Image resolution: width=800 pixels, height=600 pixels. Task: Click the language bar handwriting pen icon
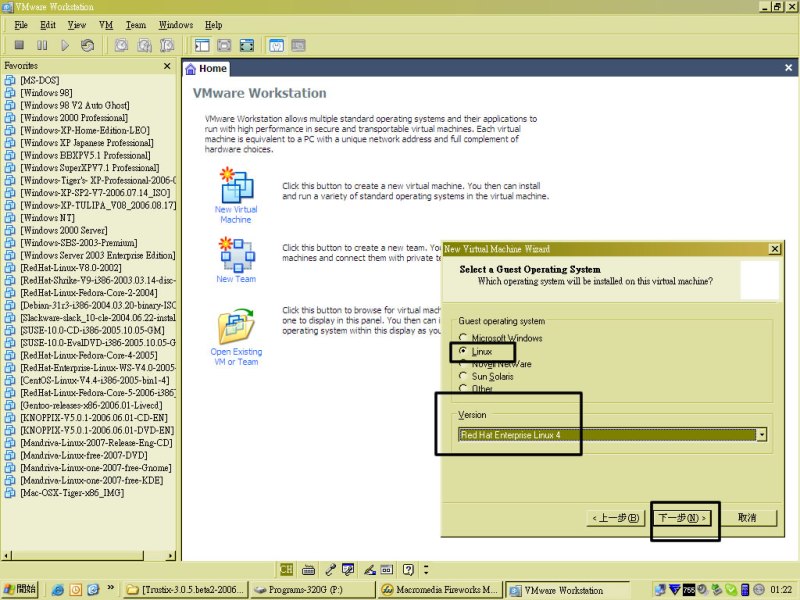tap(369, 569)
